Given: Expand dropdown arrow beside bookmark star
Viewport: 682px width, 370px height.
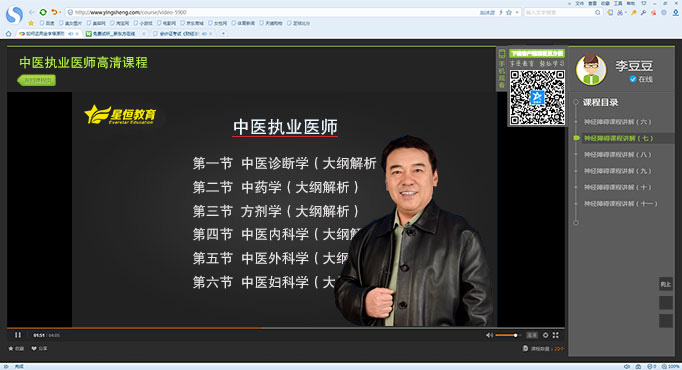Looking at the screenshot, I should 517,13.
